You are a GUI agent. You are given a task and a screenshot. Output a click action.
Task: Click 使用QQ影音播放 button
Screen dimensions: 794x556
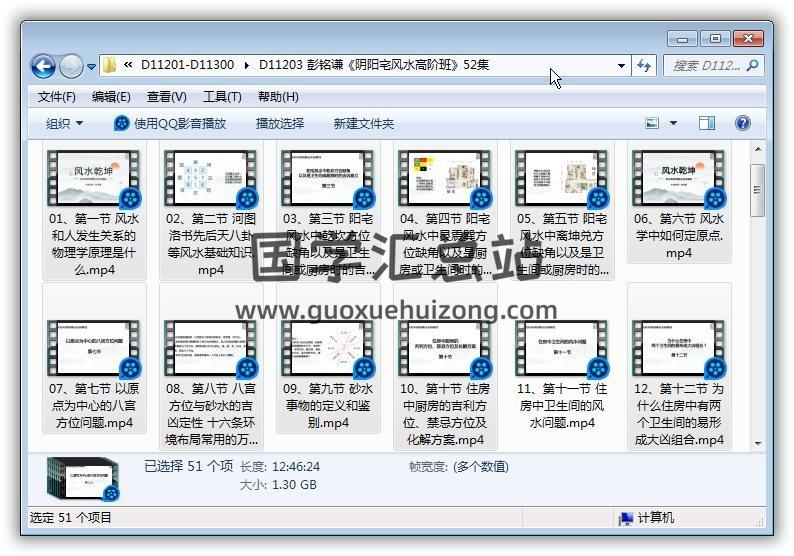(170, 124)
